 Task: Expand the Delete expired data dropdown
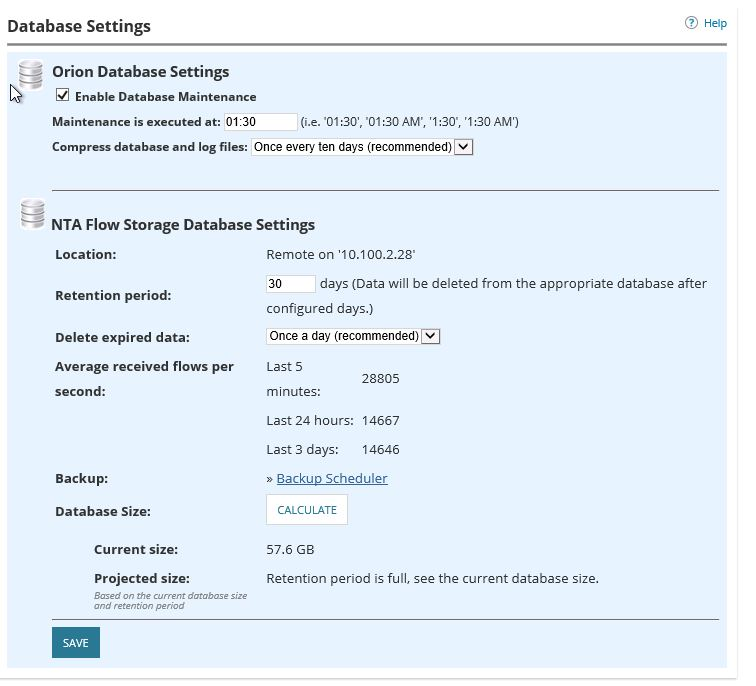353,336
